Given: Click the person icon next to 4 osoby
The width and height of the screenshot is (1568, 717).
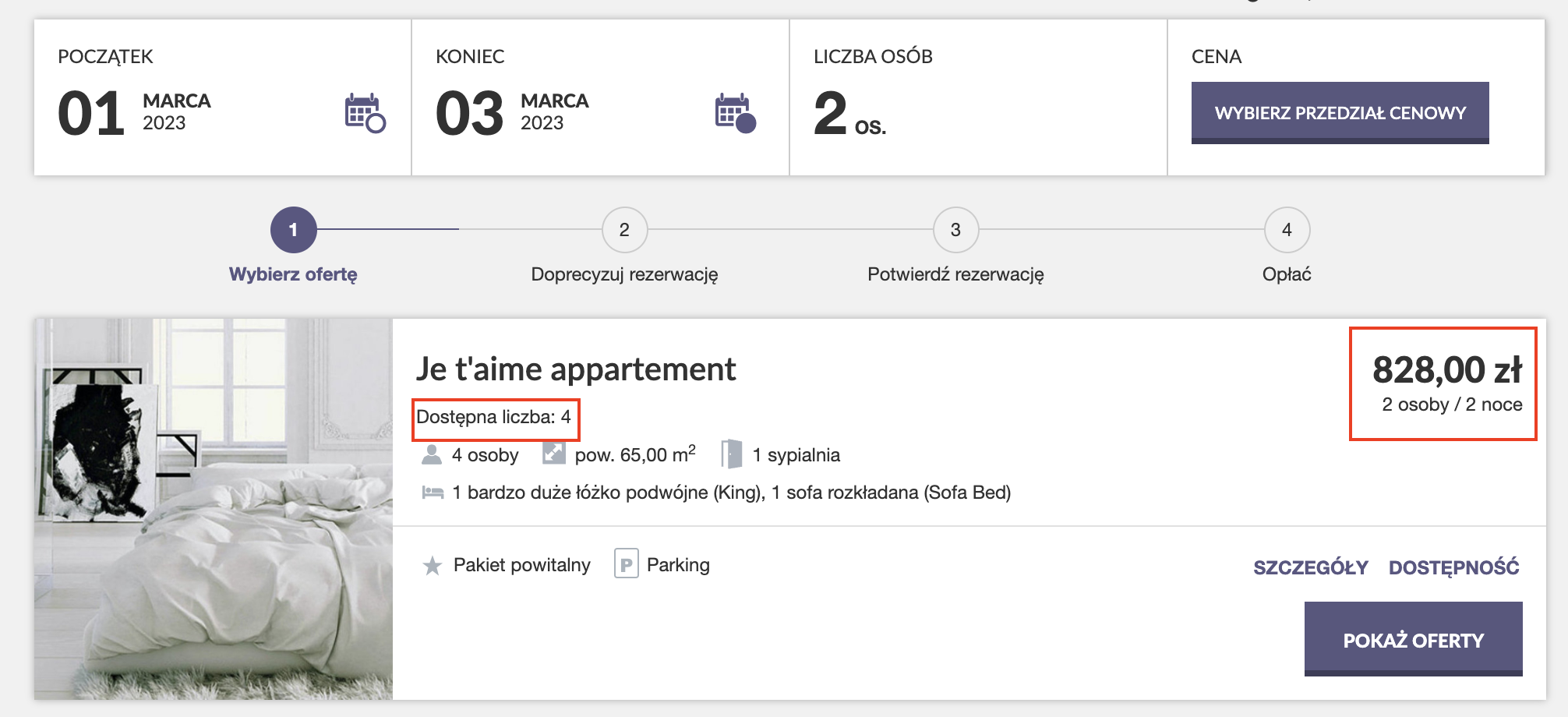Looking at the screenshot, I should tap(431, 454).
